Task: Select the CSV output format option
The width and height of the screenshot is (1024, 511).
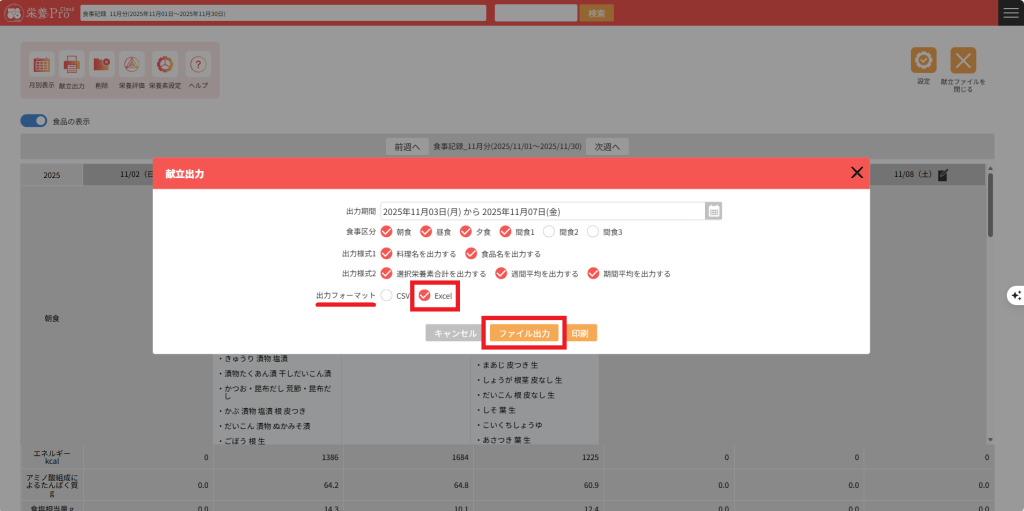Action: point(387,295)
